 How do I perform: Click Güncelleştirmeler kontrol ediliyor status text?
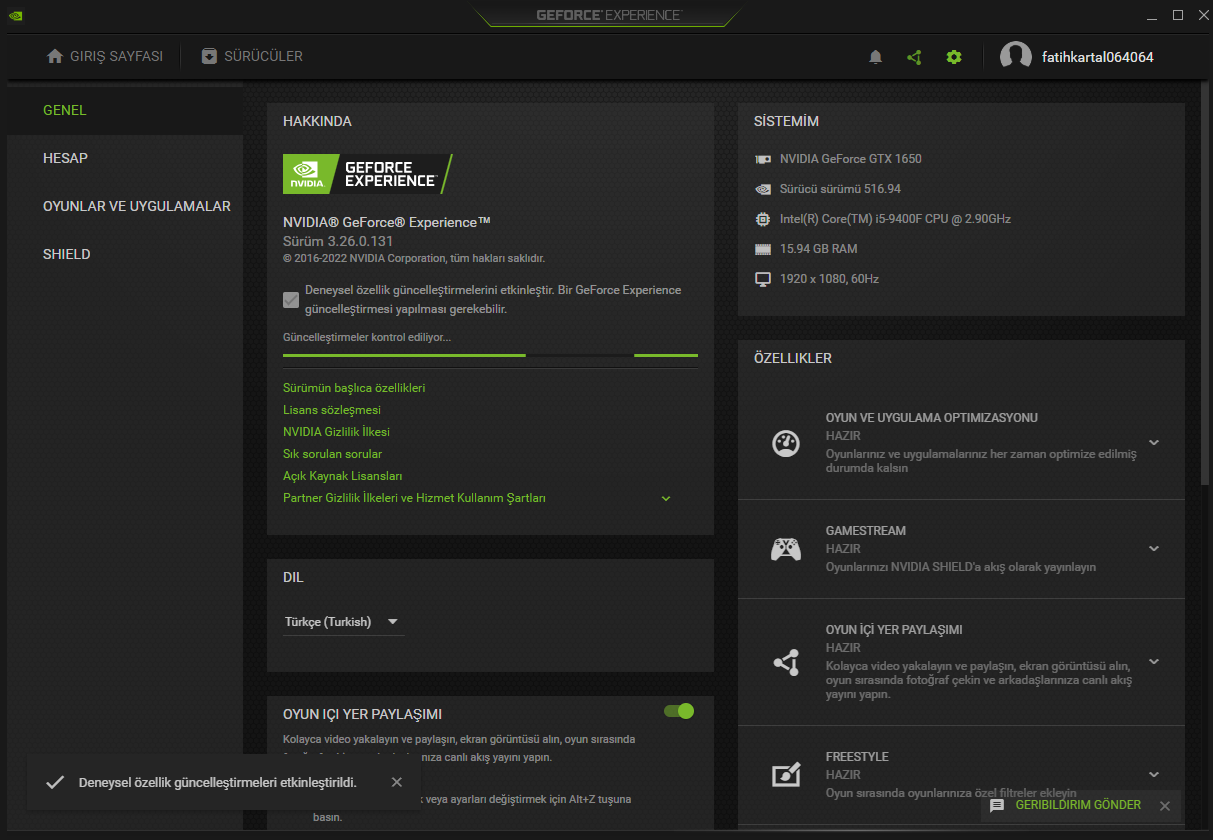367,337
